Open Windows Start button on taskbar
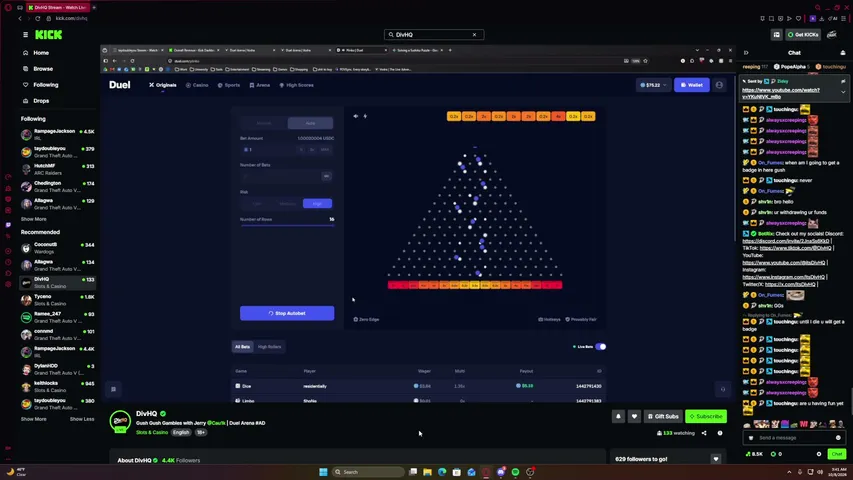853x480 pixels. click(x=323, y=472)
